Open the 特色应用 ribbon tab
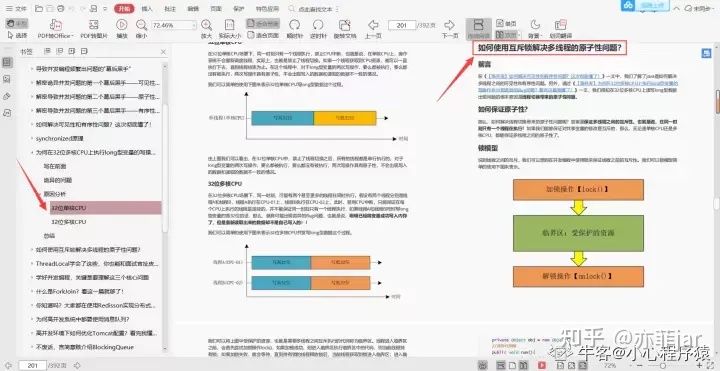Screen dimensions: 720x371 point(267,9)
